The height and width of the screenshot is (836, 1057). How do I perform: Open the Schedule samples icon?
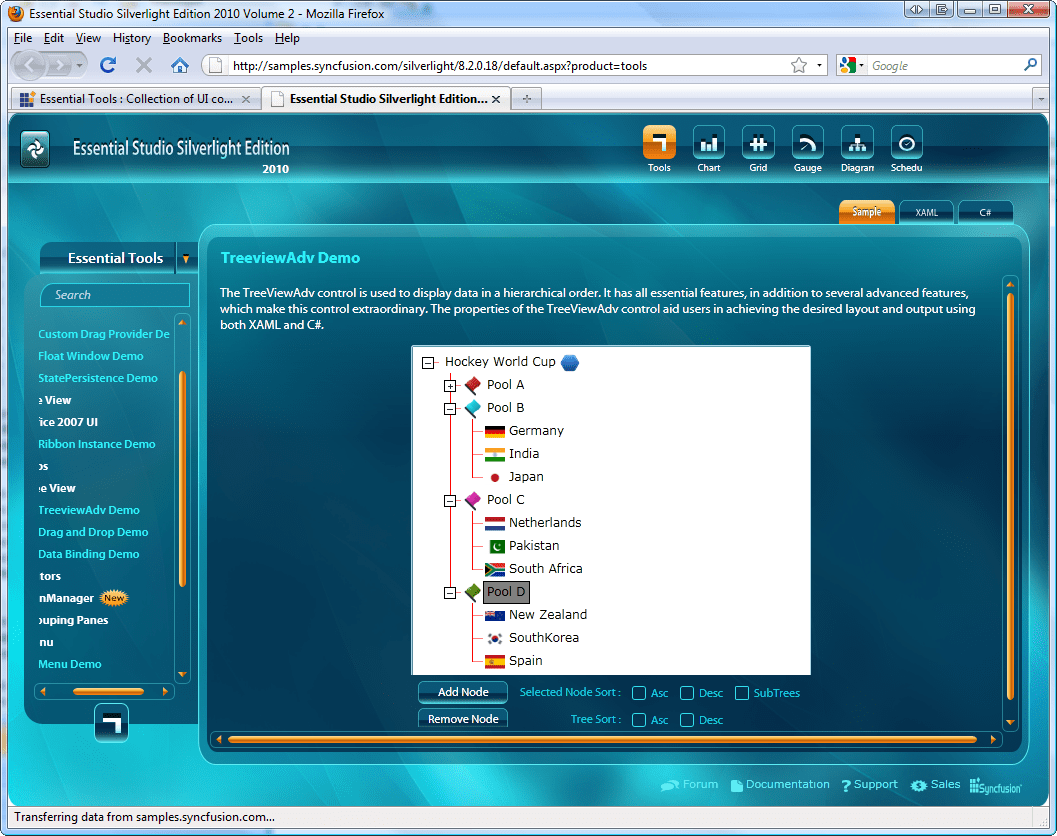coord(906,143)
